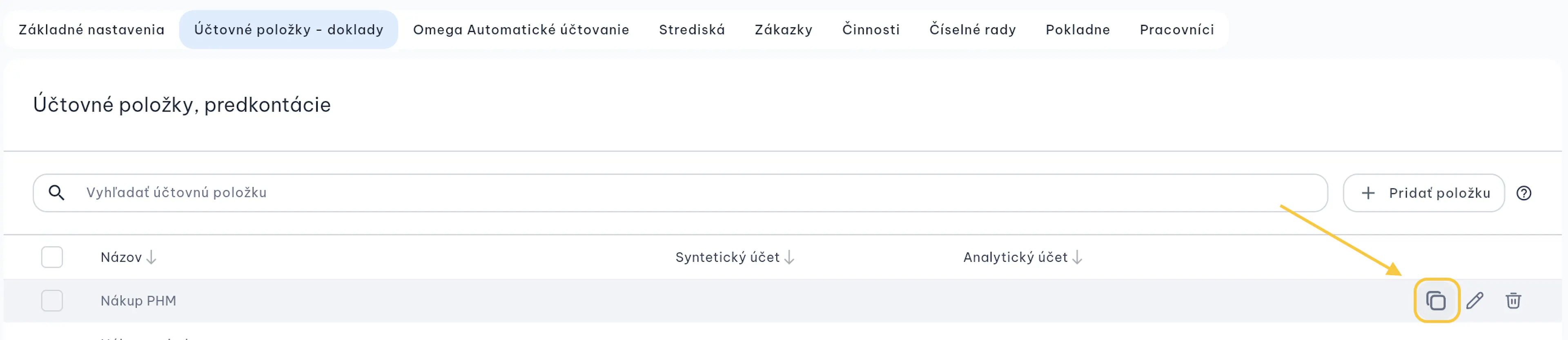1568x340 pixels.
Task: Duplicate the Nákup PHM item
Action: (x=1436, y=300)
